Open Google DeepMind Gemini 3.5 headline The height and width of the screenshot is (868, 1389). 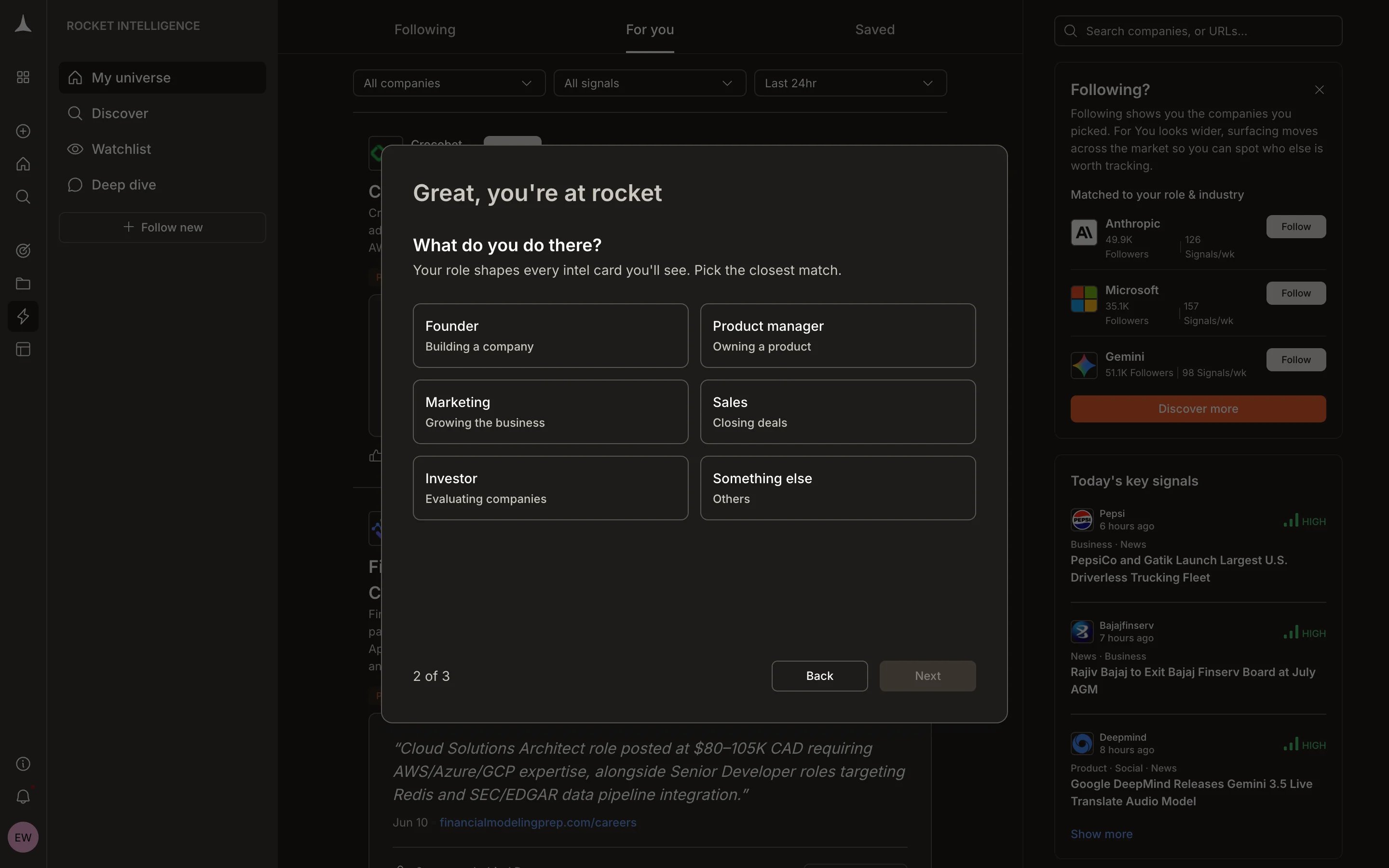pyautogui.click(x=1192, y=792)
